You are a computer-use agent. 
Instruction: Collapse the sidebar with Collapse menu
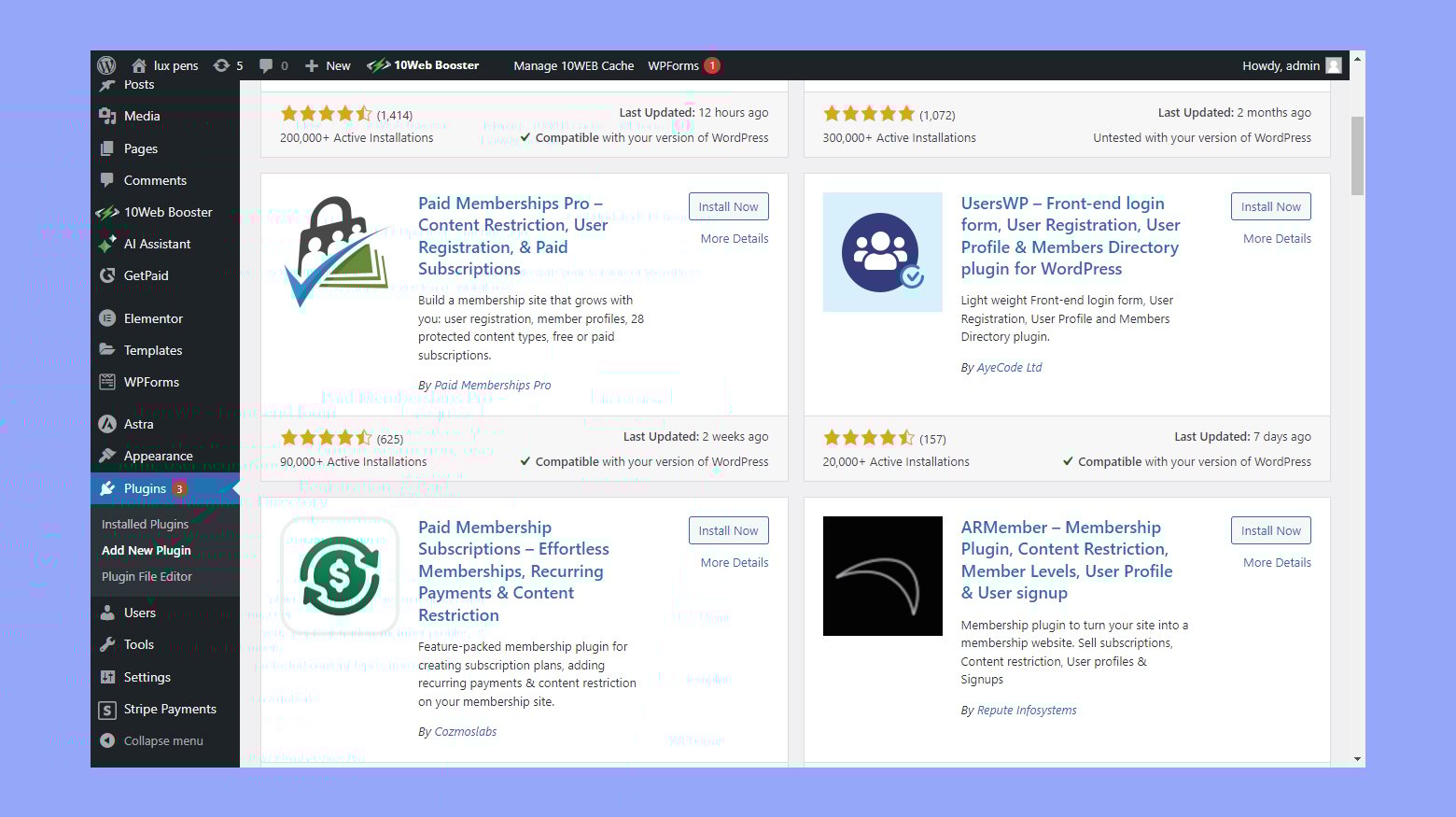163,740
